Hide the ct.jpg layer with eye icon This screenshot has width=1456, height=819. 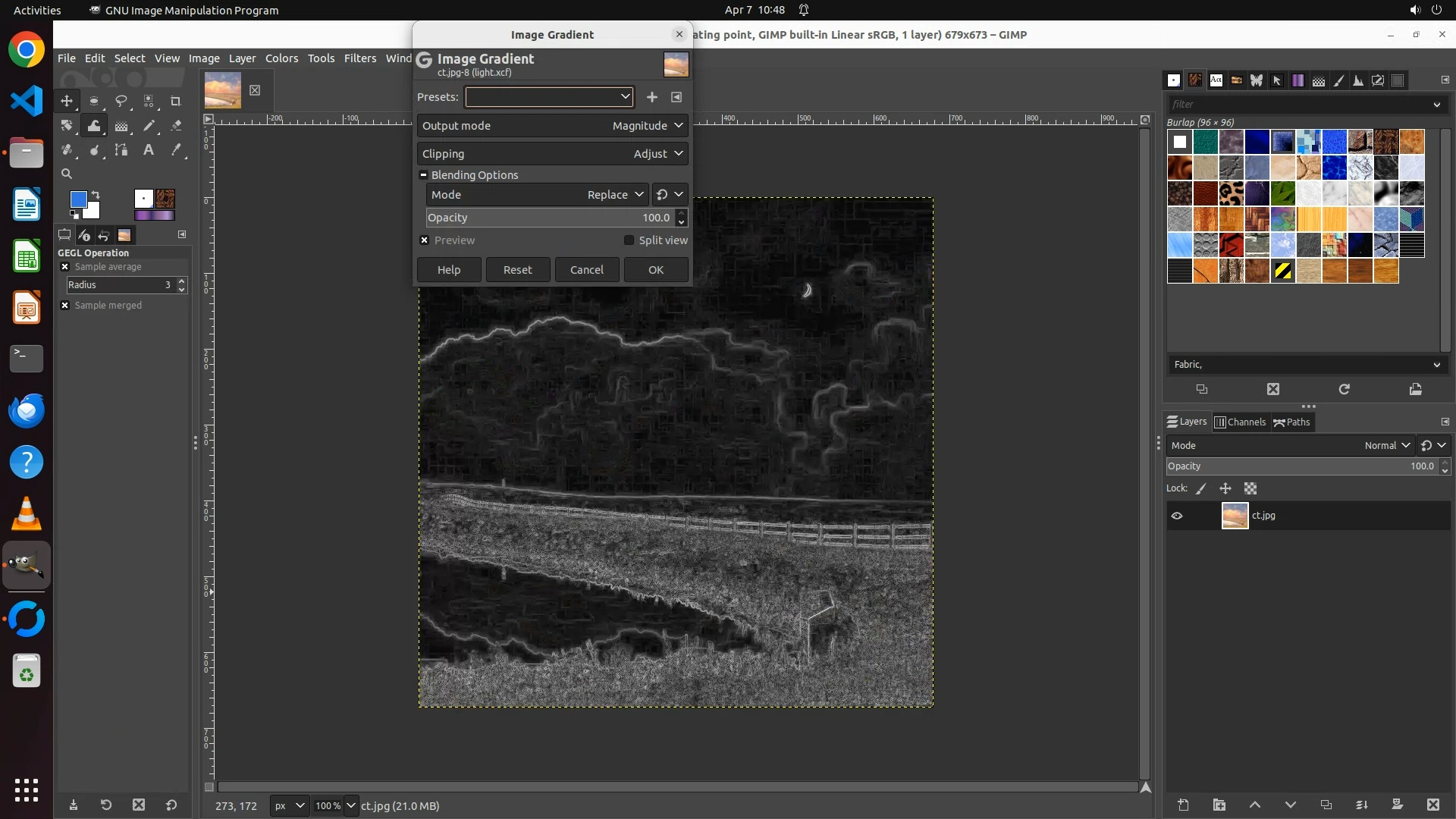click(1177, 516)
